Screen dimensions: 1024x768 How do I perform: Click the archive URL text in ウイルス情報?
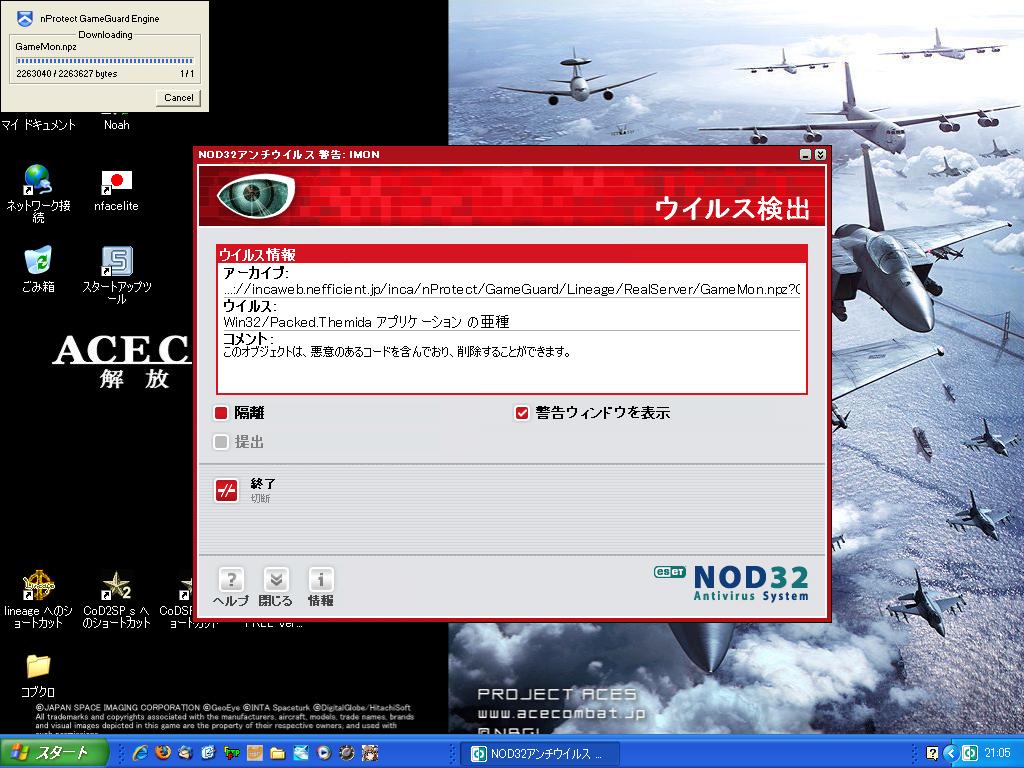pos(511,289)
